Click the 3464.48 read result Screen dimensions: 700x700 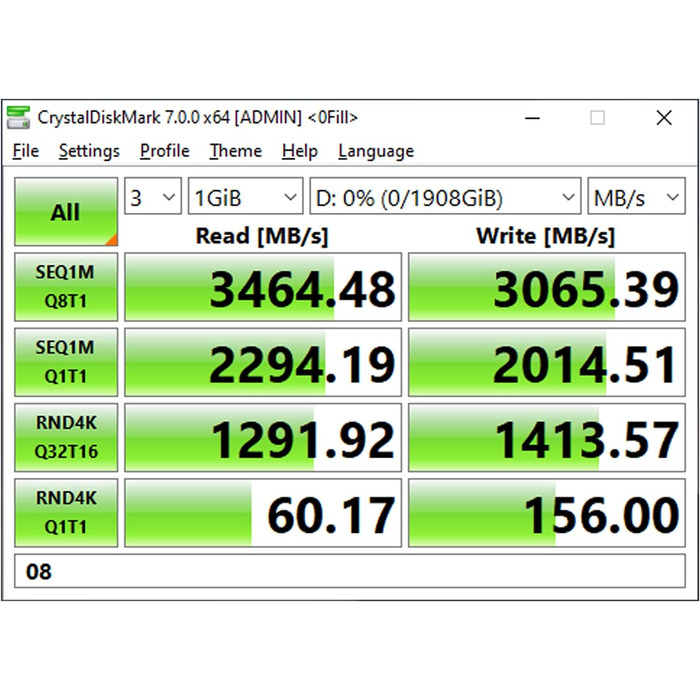point(263,287)
